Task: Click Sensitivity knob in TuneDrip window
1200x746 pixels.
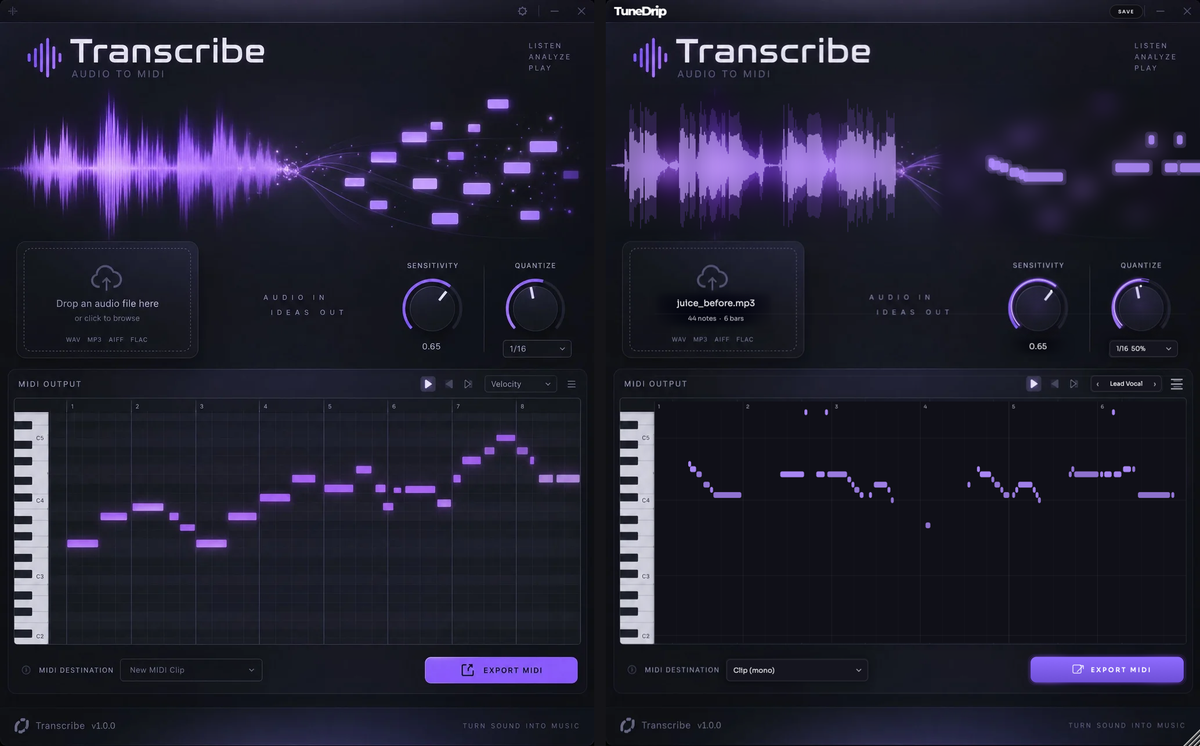Action: [1037, 306]
